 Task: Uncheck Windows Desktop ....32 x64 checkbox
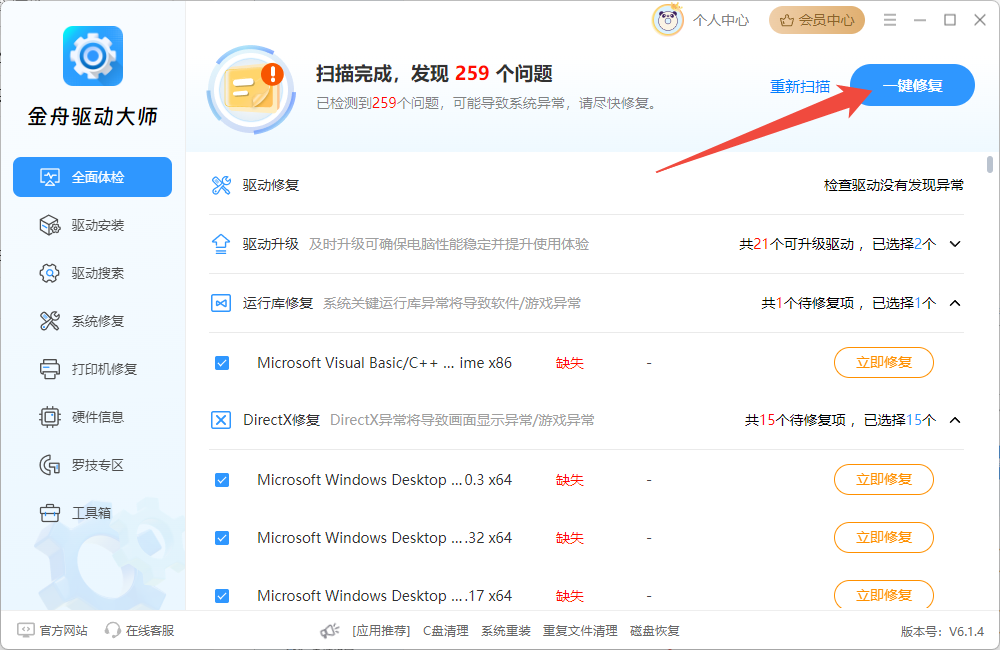point(222,538)
